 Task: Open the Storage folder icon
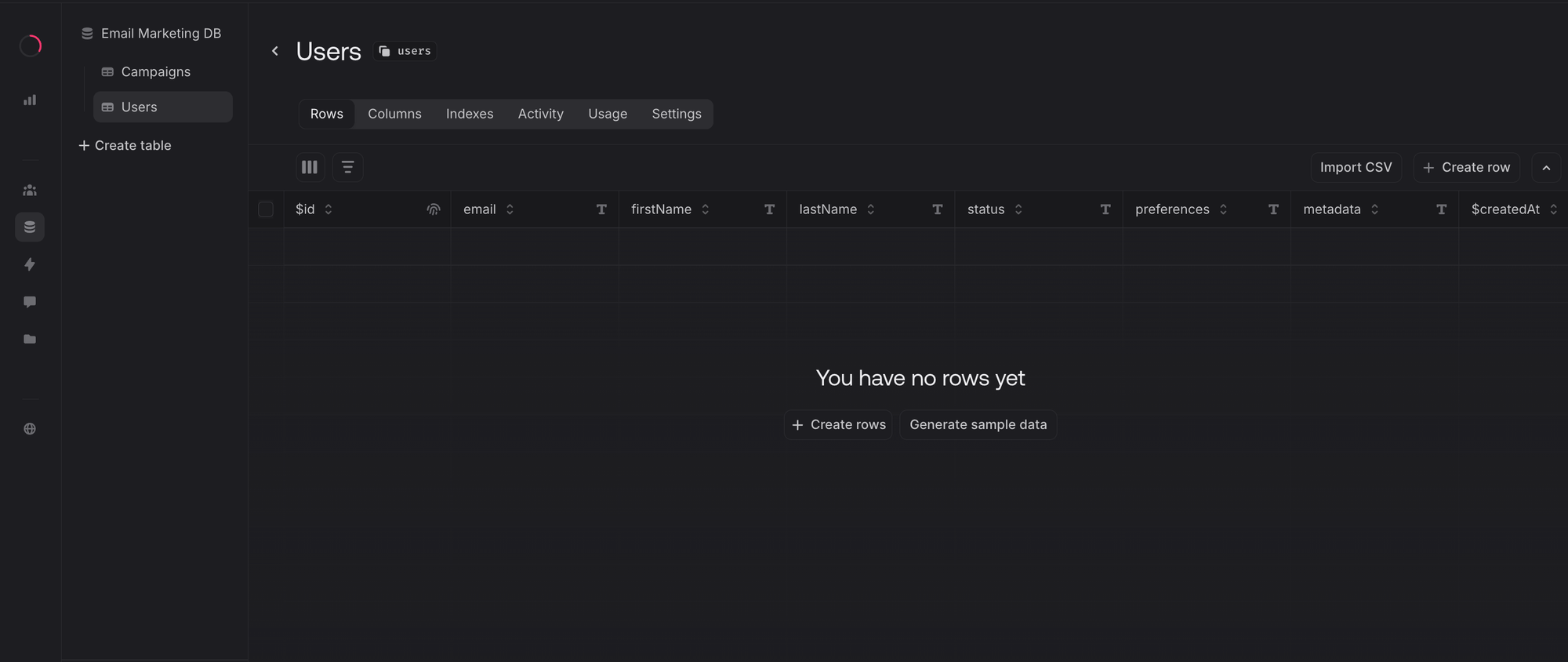tap(30, 339)
